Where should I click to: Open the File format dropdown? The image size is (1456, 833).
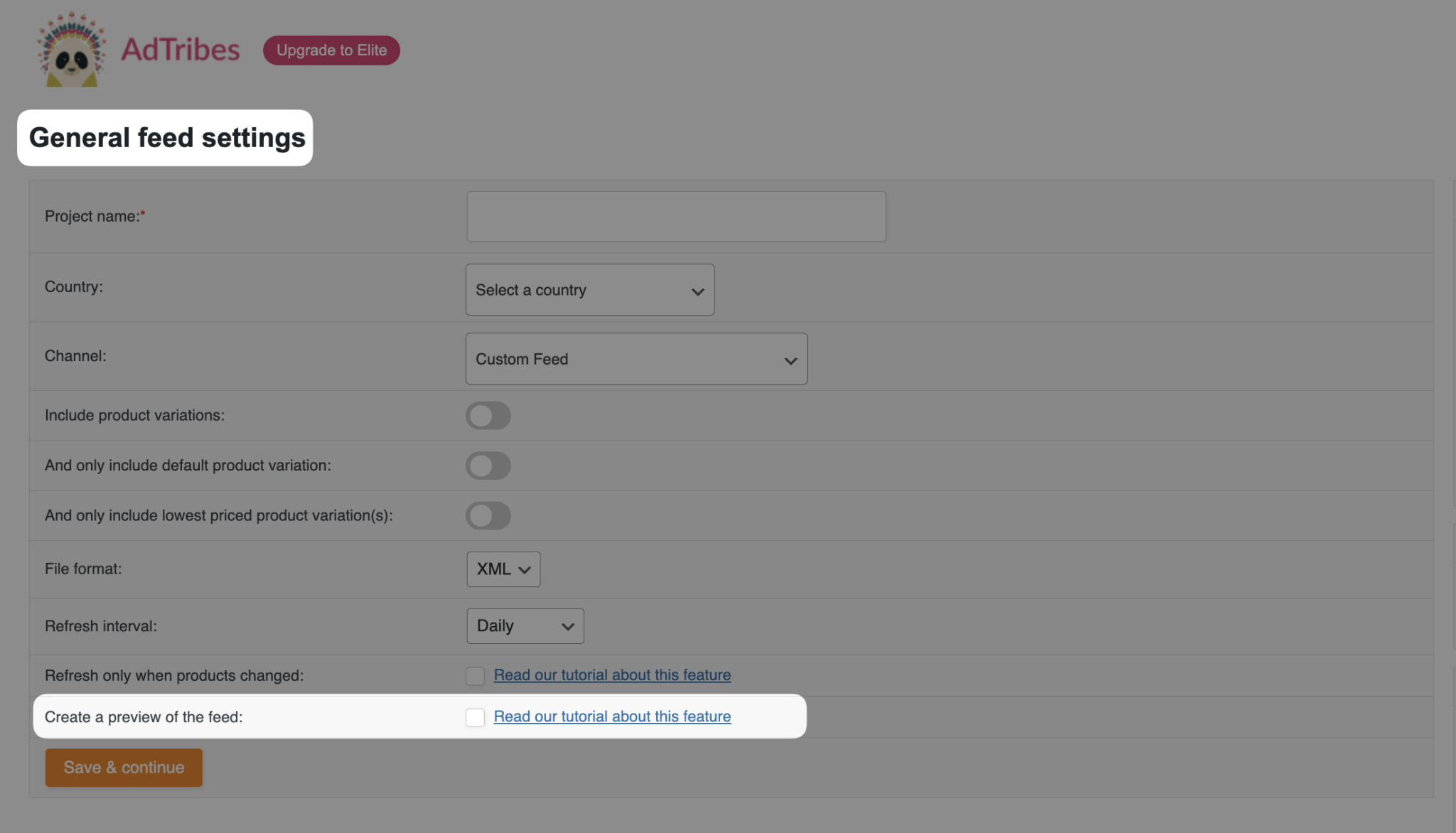503,569
